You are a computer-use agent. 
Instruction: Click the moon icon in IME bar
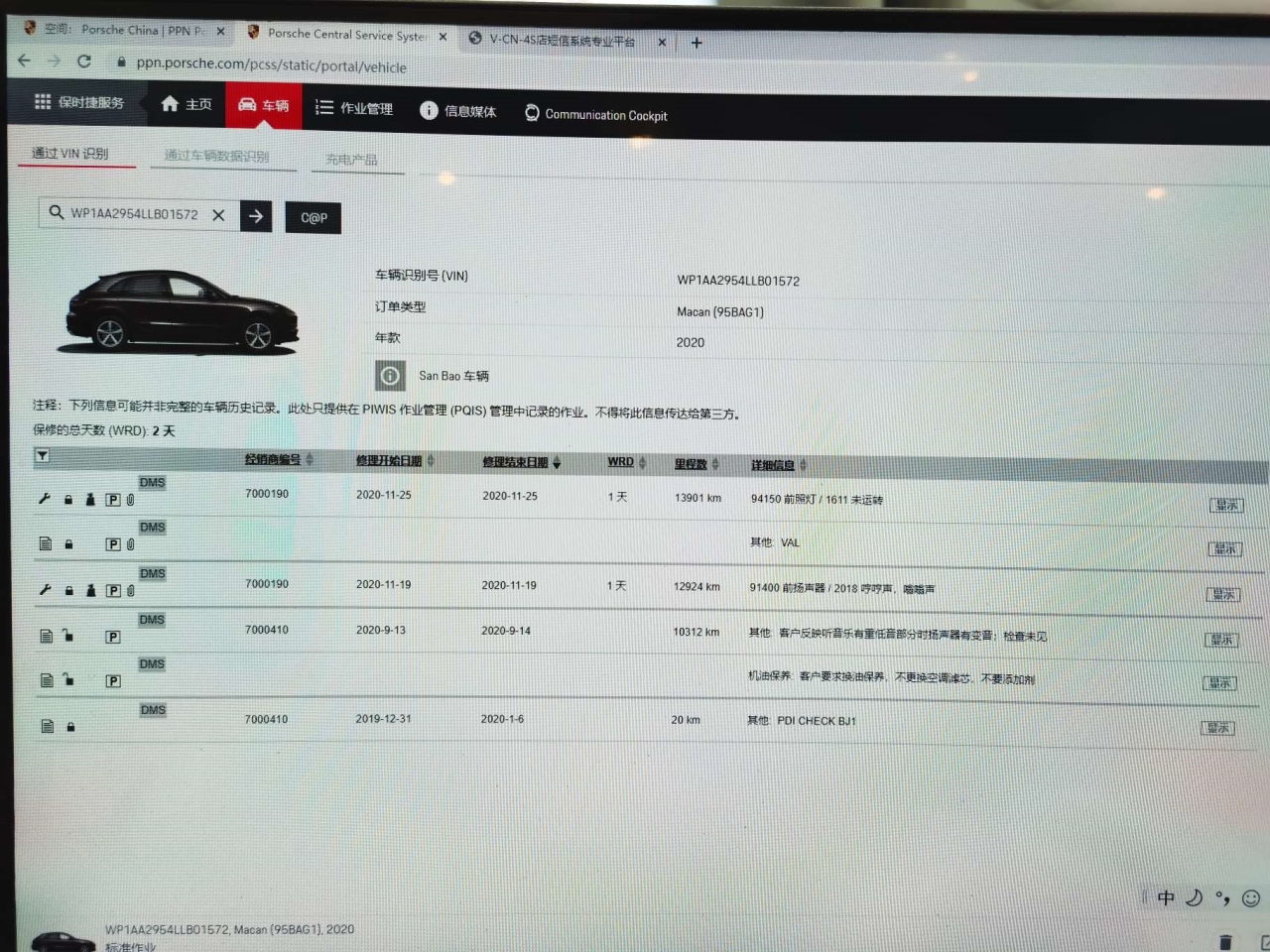click(1195, 897)
